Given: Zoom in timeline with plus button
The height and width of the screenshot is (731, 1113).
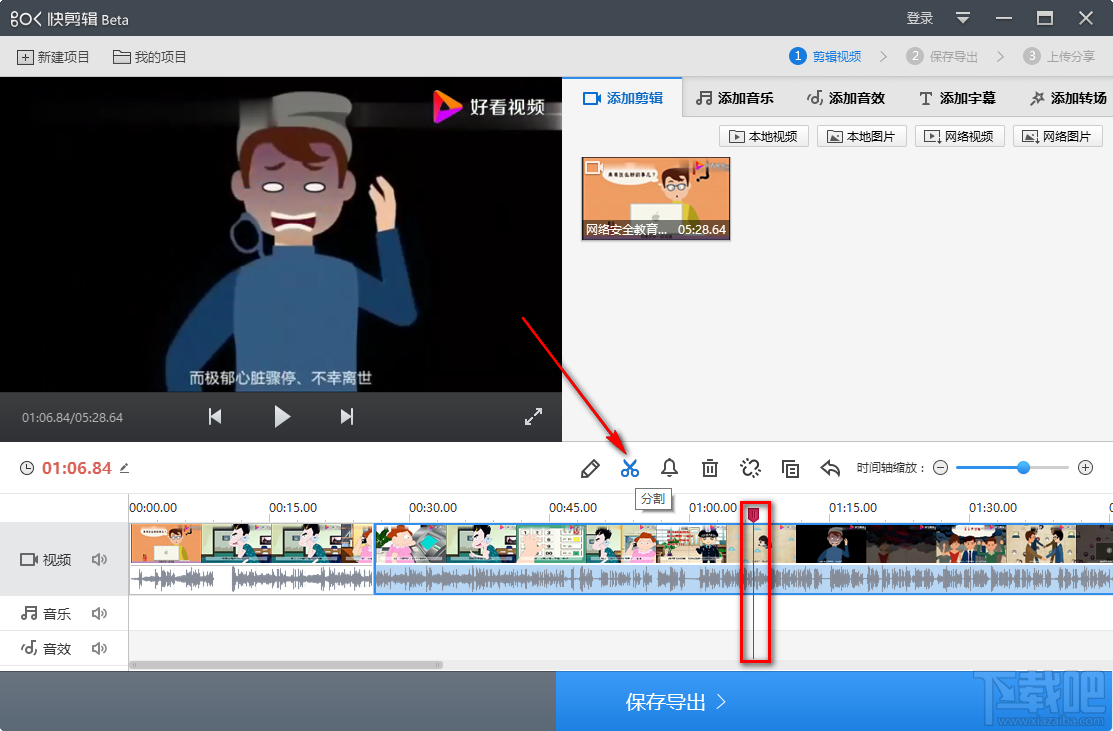Looking at the screenshot, I should (1086, 468).
